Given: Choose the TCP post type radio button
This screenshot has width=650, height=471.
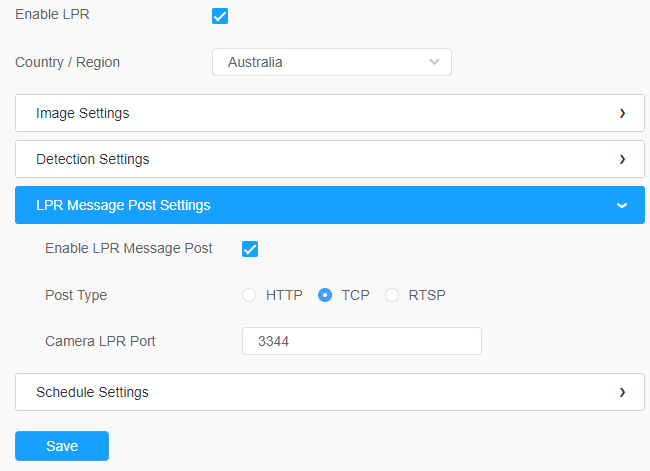Looking at the screenshot, I should click(x=325, y=295).
